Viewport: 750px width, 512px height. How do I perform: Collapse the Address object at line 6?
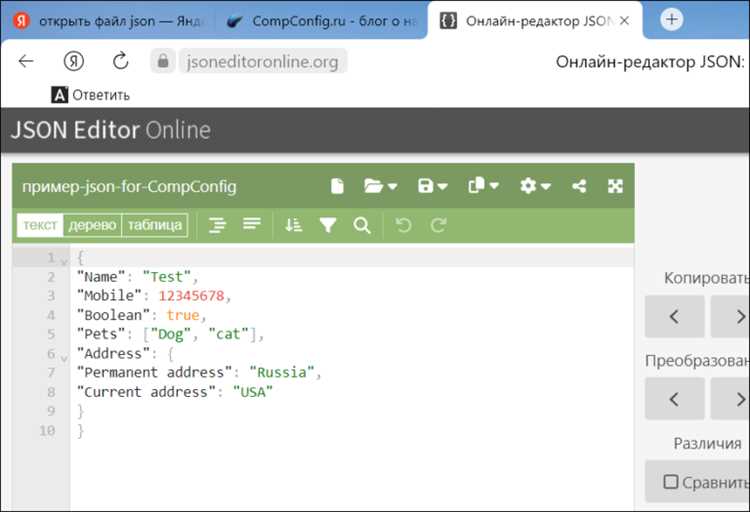point(64,358)
